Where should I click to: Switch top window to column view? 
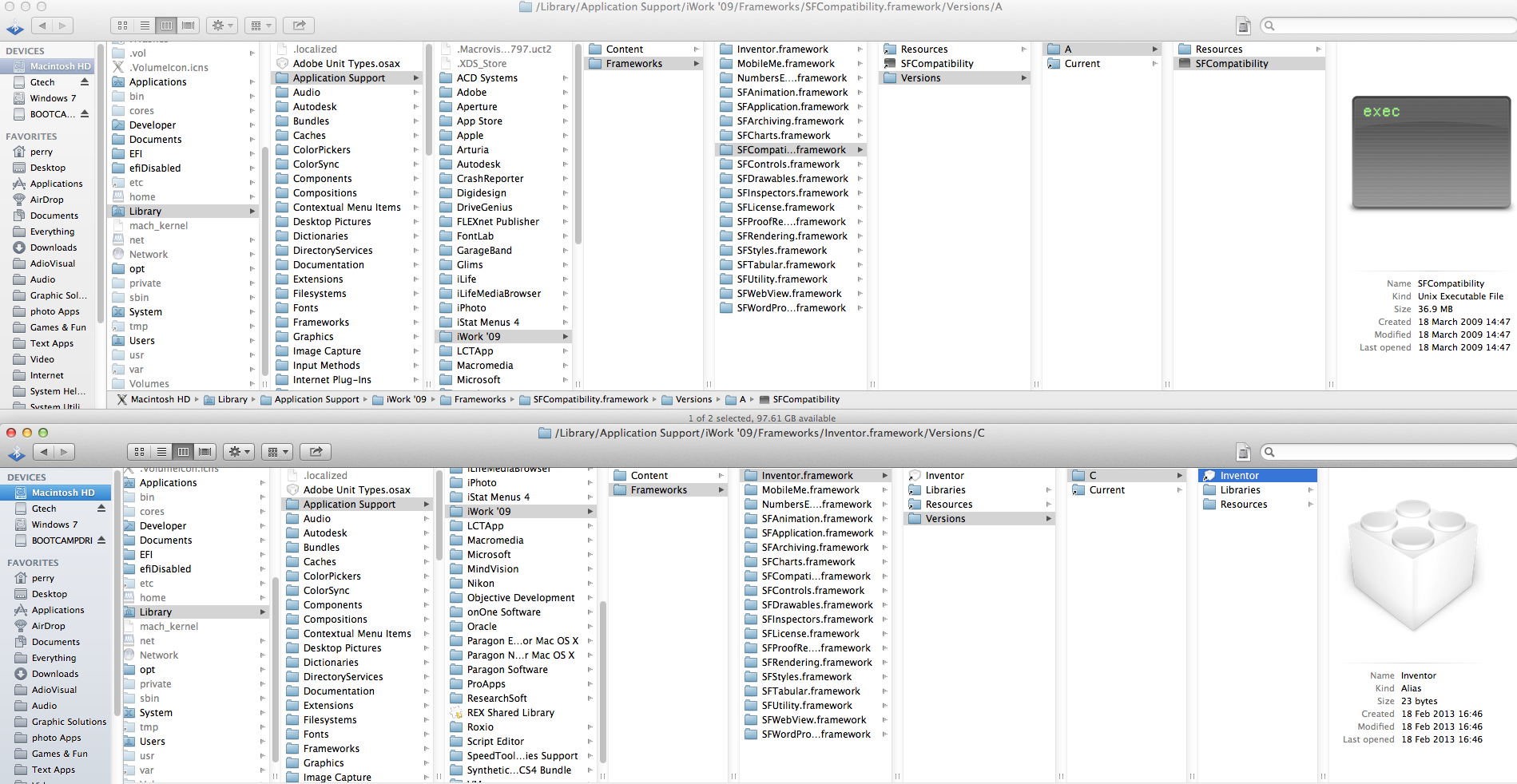[166, 26]
